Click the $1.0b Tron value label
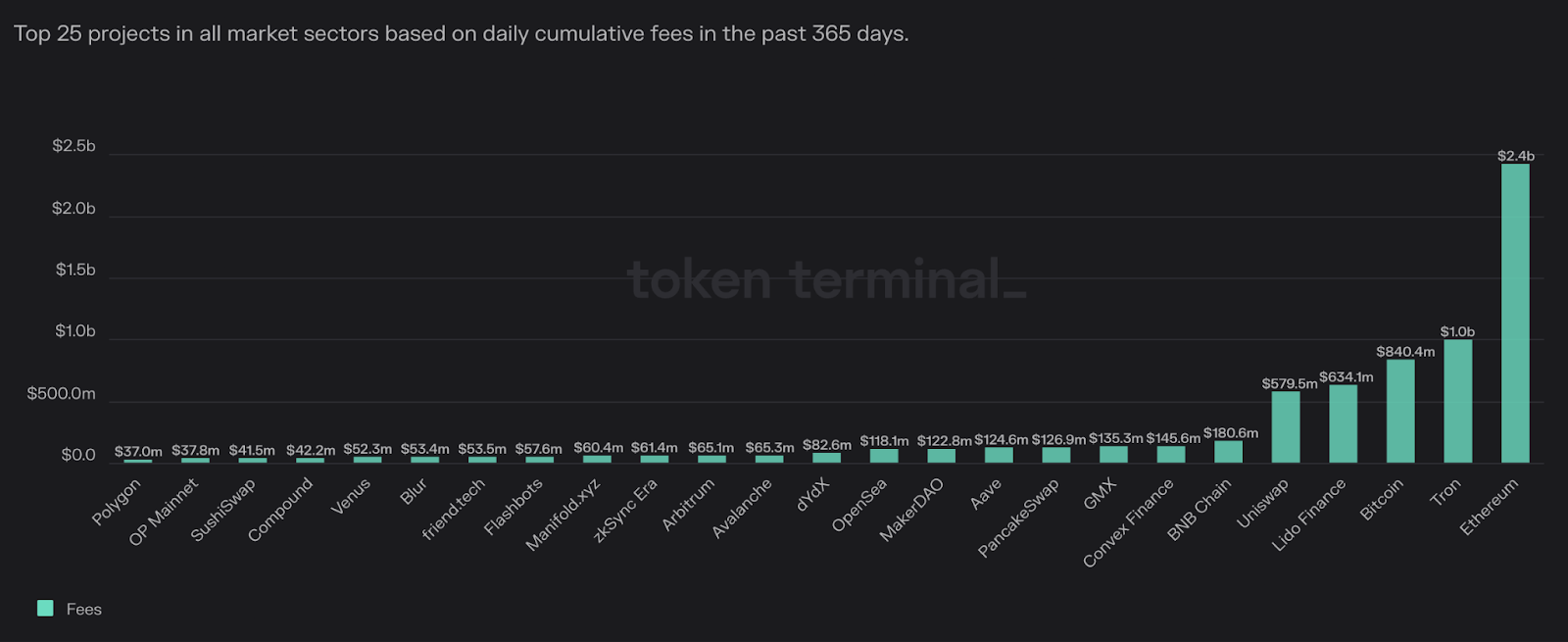 1457,332
